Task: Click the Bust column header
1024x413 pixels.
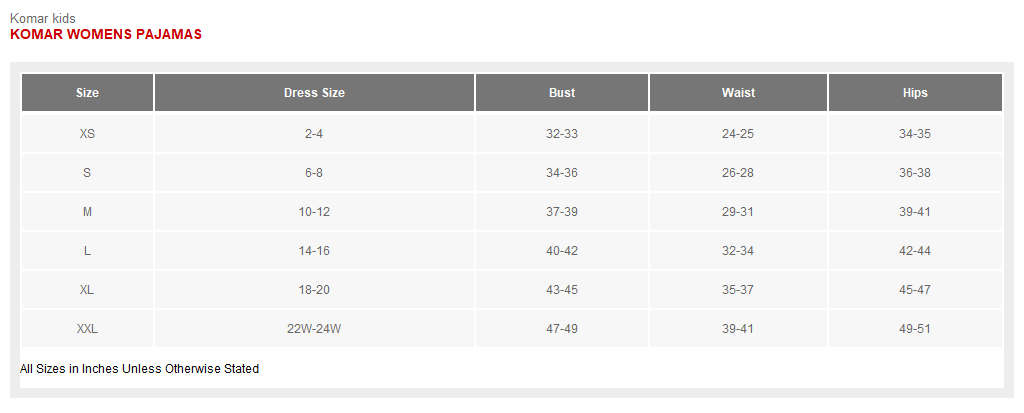Action: (562, 93)
